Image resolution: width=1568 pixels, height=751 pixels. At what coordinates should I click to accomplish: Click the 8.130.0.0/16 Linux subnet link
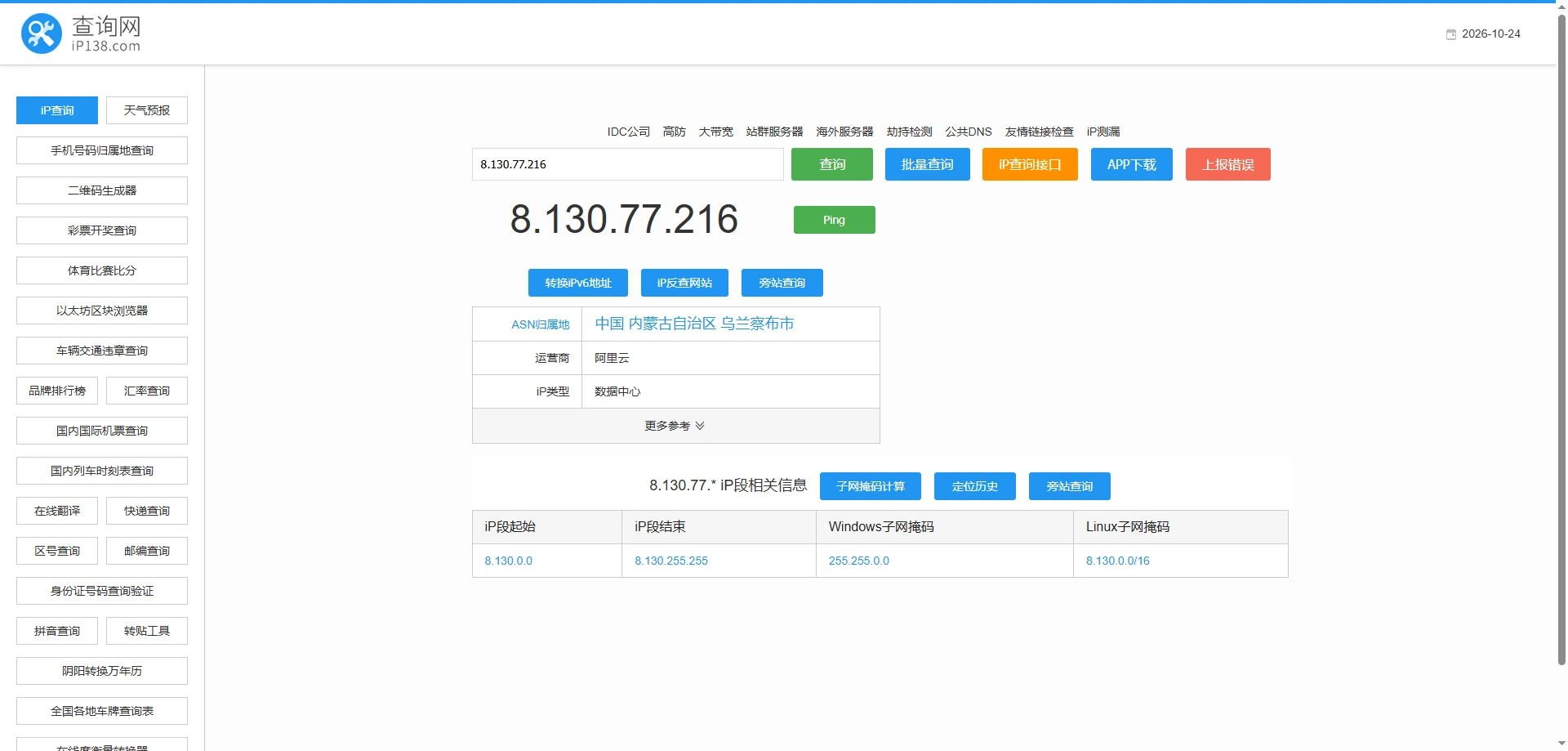click(1118, 561)
